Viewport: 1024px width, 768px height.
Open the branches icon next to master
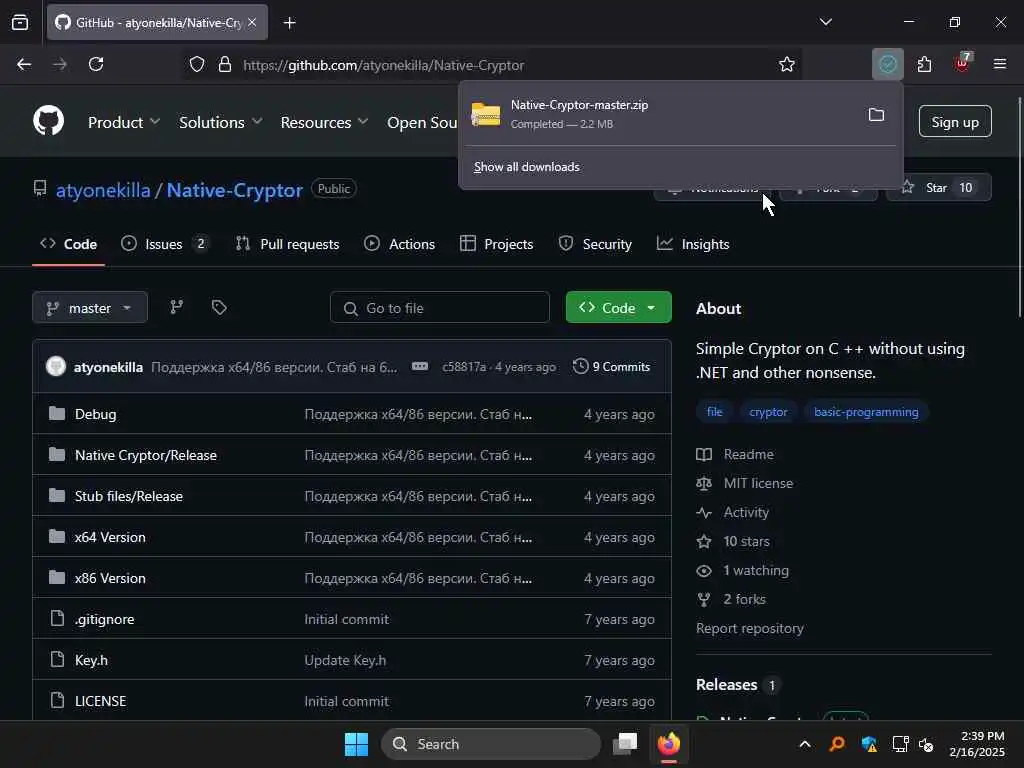click(x=176, y=308)
